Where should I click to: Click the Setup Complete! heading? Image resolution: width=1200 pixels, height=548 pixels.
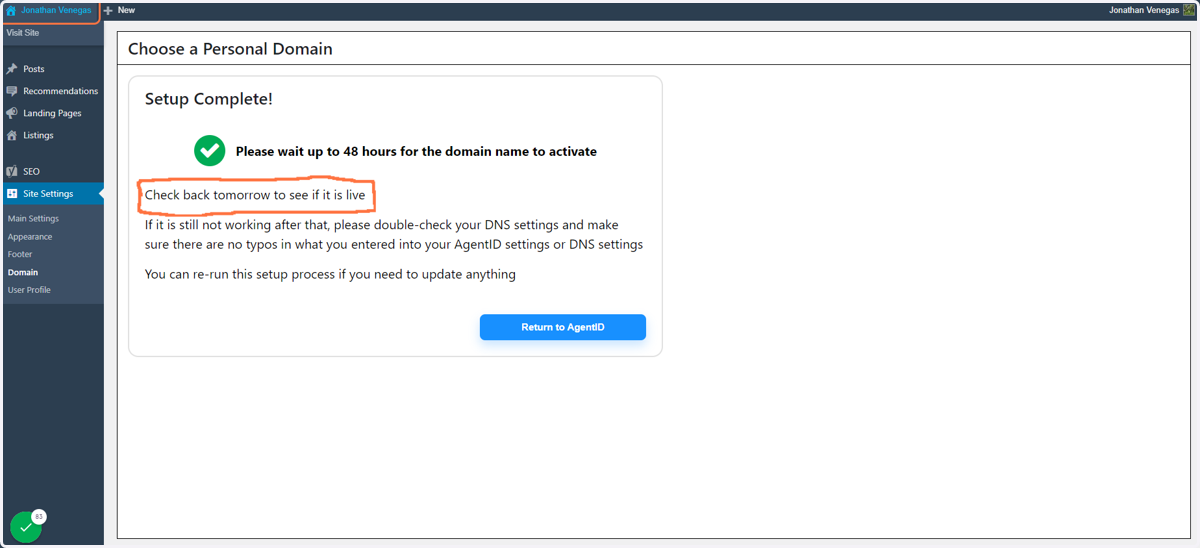click(x=209, y=99)
